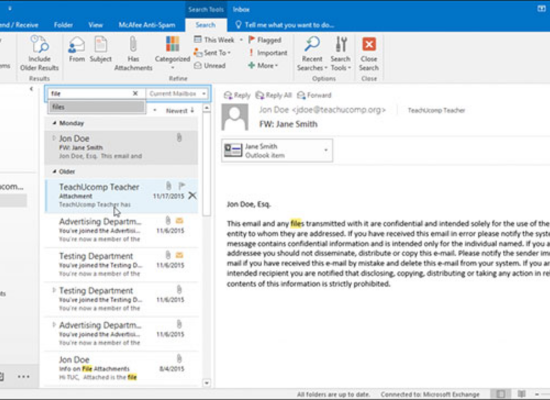Open Recent Searches list
The width and height of the screenshot is (550, 400).
tap(312, 53)
